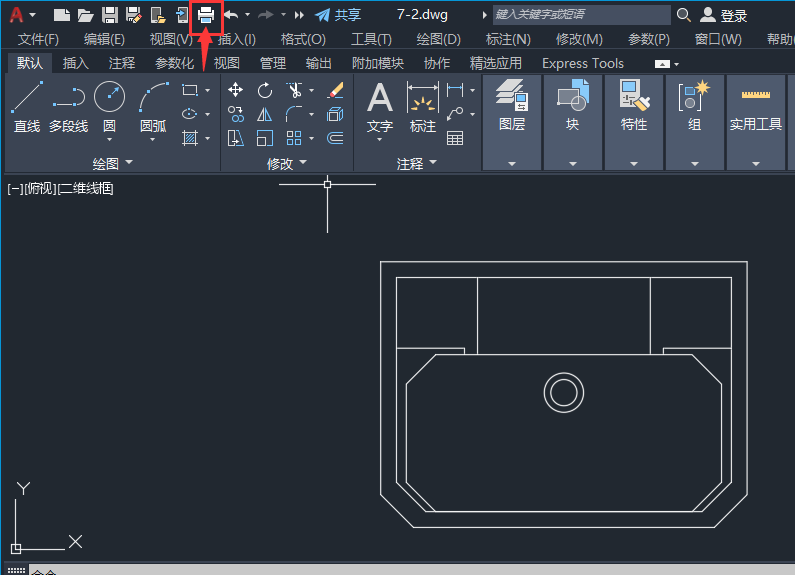Open the Layers (图层) panel button
This screenshot has width=795, height=575.
click(x=512, y=106)
